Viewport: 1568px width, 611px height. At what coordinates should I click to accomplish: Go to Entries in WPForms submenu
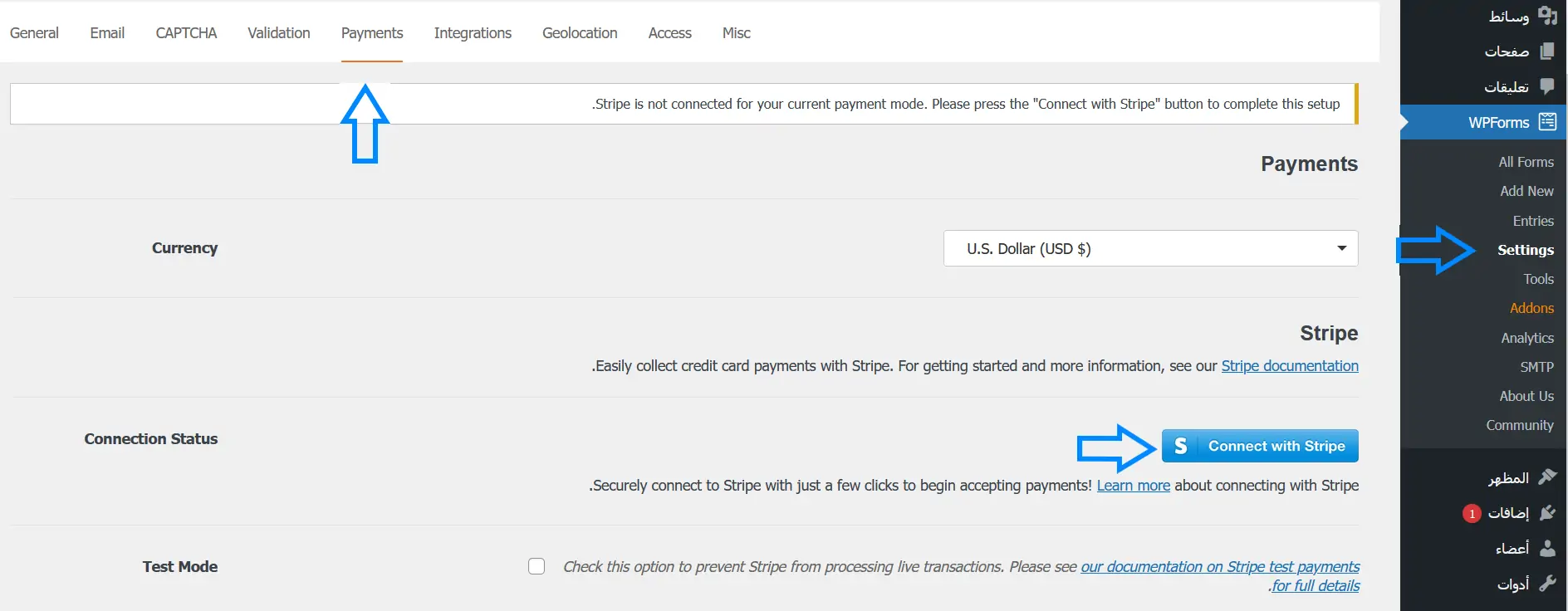(1533, 221)
